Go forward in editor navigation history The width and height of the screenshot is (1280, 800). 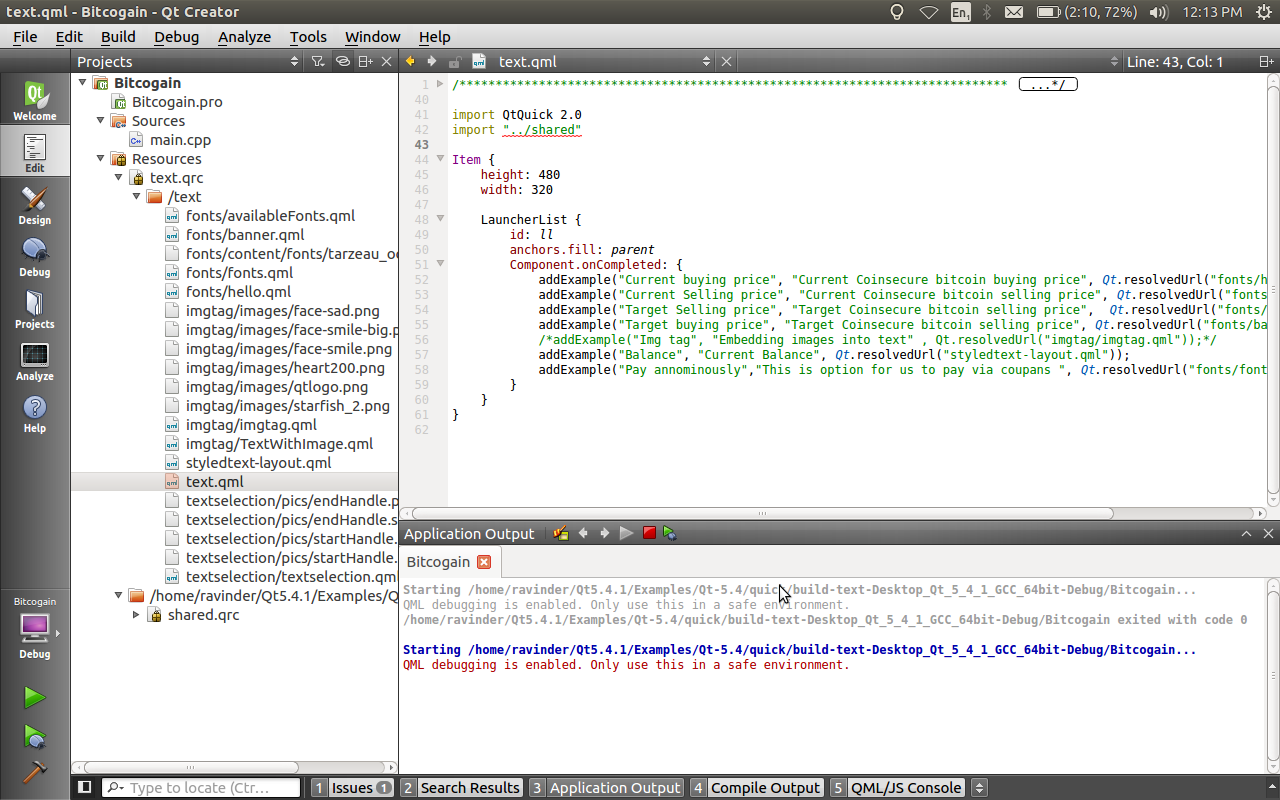tap(432, 62)
